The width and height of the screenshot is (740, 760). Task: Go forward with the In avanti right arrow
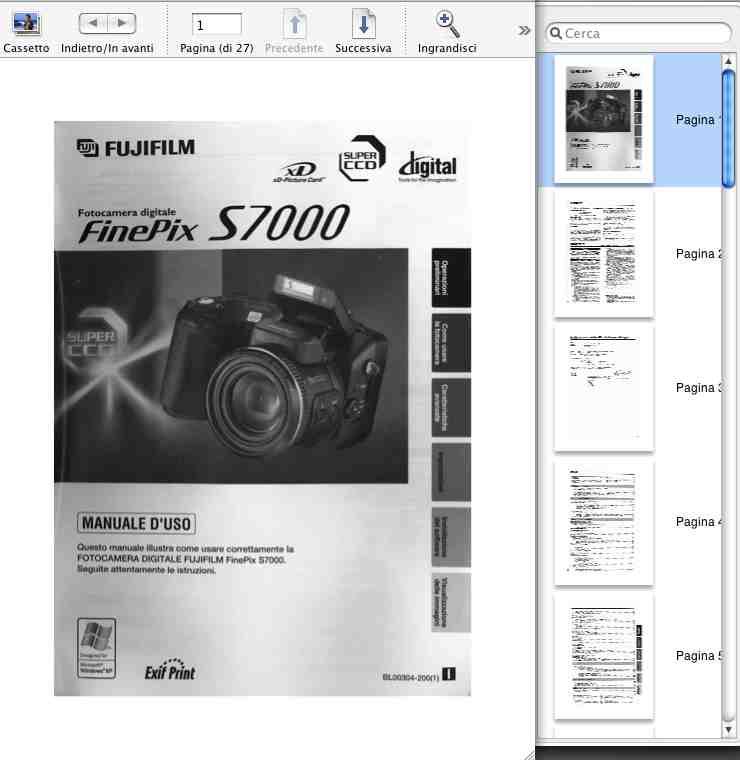click(x=121, y=23)
